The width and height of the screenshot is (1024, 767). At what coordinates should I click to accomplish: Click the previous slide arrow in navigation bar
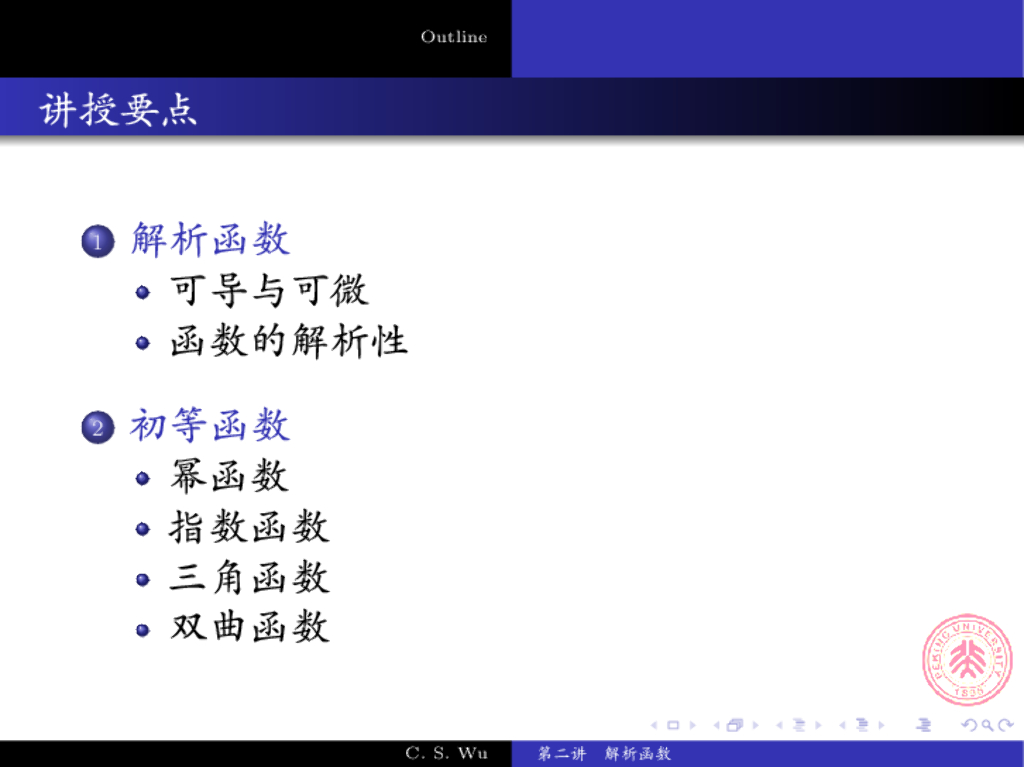coord(654,725)
